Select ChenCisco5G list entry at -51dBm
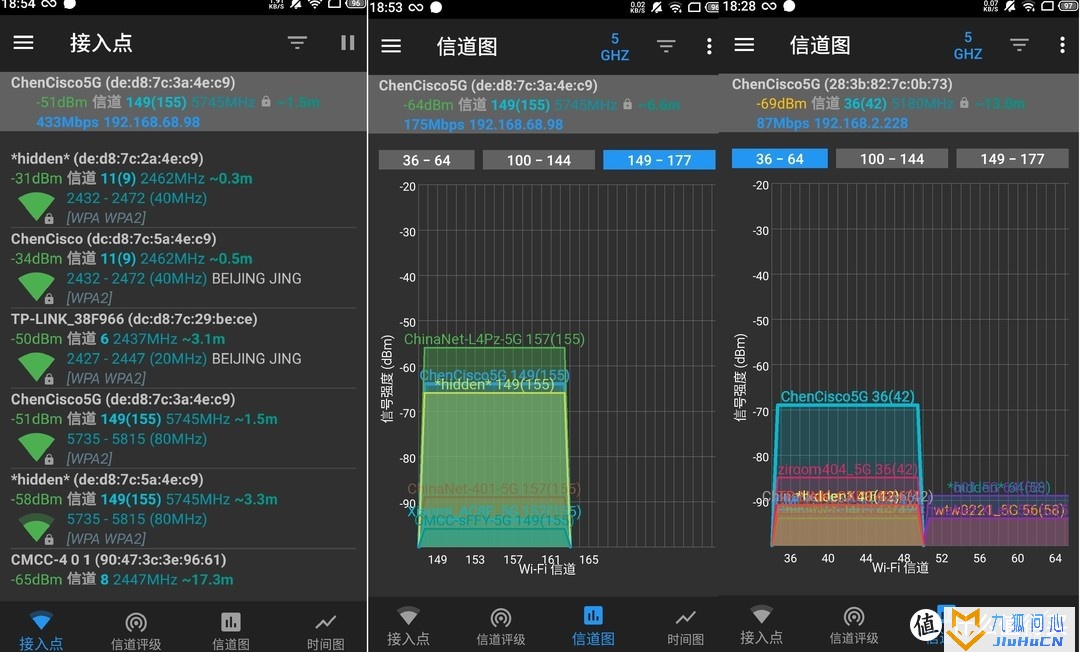Screen dimensions: 1080x652 pos(183,428)
